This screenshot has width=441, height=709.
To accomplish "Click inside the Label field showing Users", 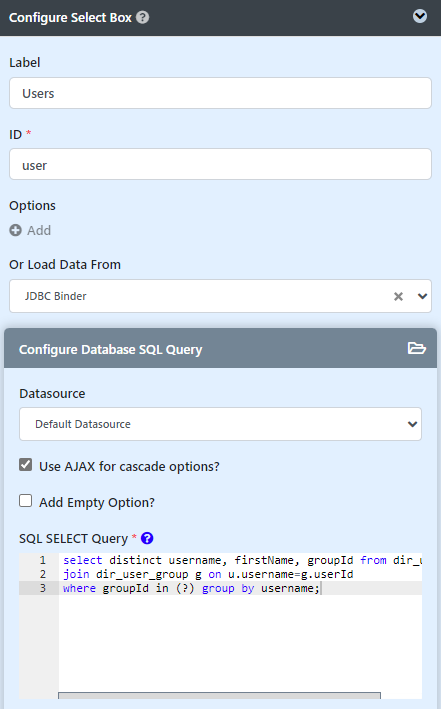I will [220, 93].
